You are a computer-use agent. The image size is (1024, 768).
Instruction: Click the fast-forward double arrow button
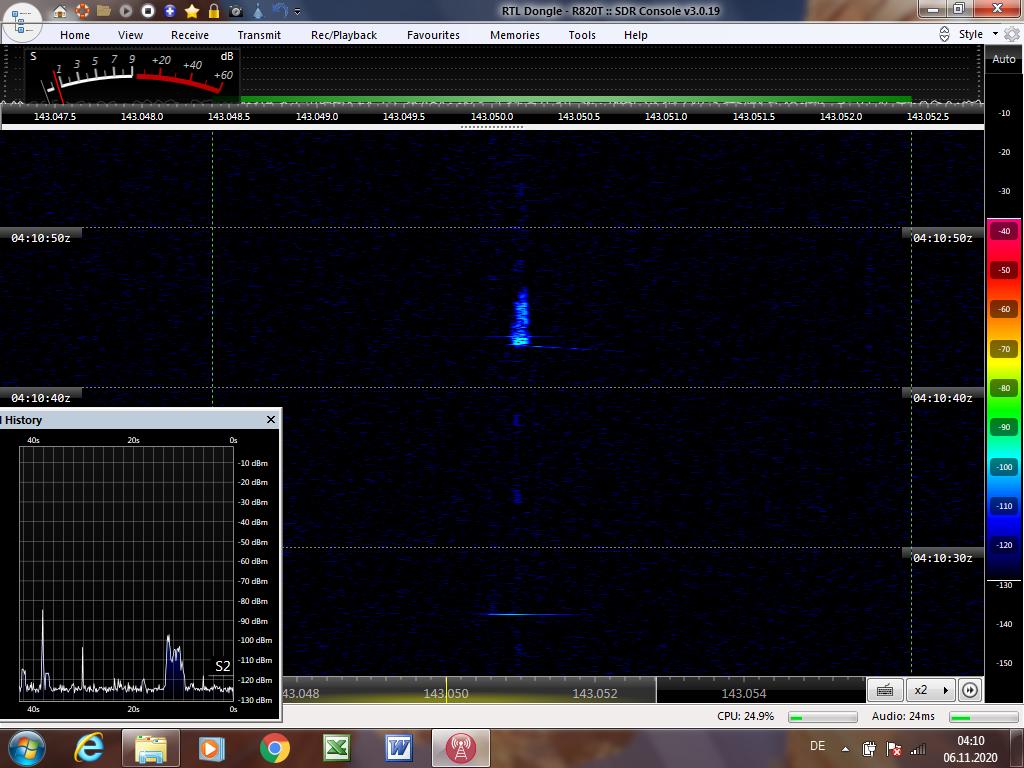[x=970, y=690]
